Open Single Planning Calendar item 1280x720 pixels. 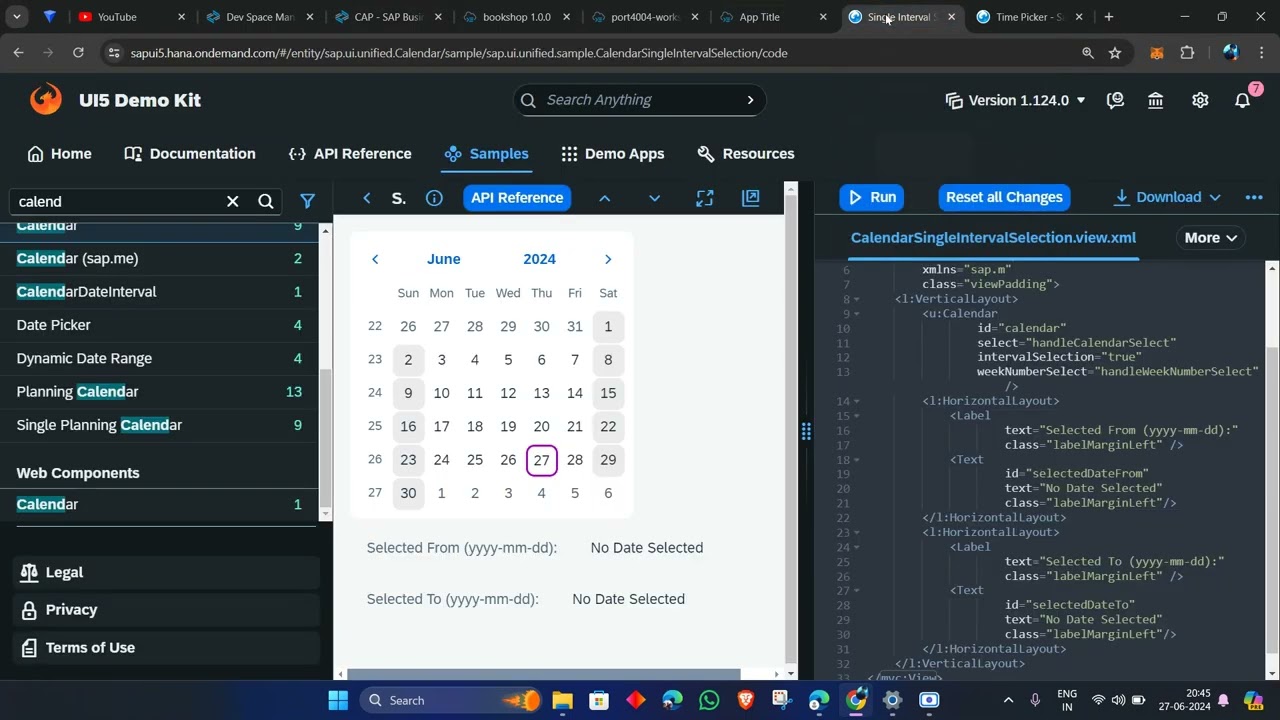[159, 425]
